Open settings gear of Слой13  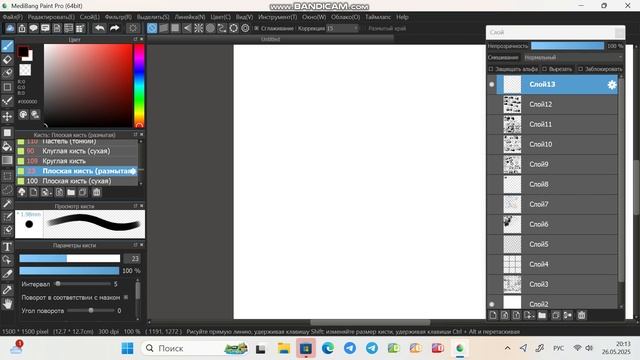tap(611, 84)
